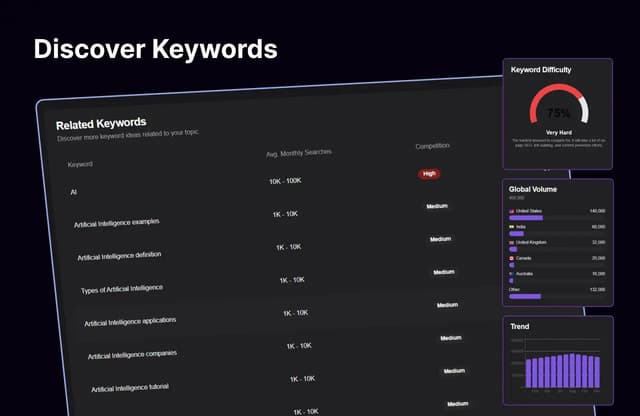The image size is (640, 416).
Task: Click the Canada flag icon
Action: pyautogui.click(x=512, y=258)
